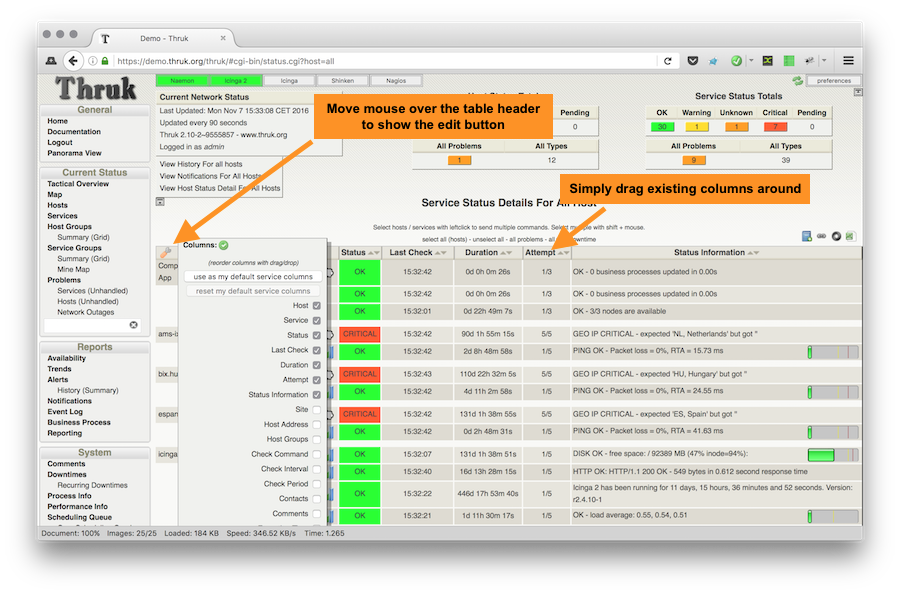Click the collapse icon below the host links
The width and height of the screenshot is (900, 594).
coord(160,202)
